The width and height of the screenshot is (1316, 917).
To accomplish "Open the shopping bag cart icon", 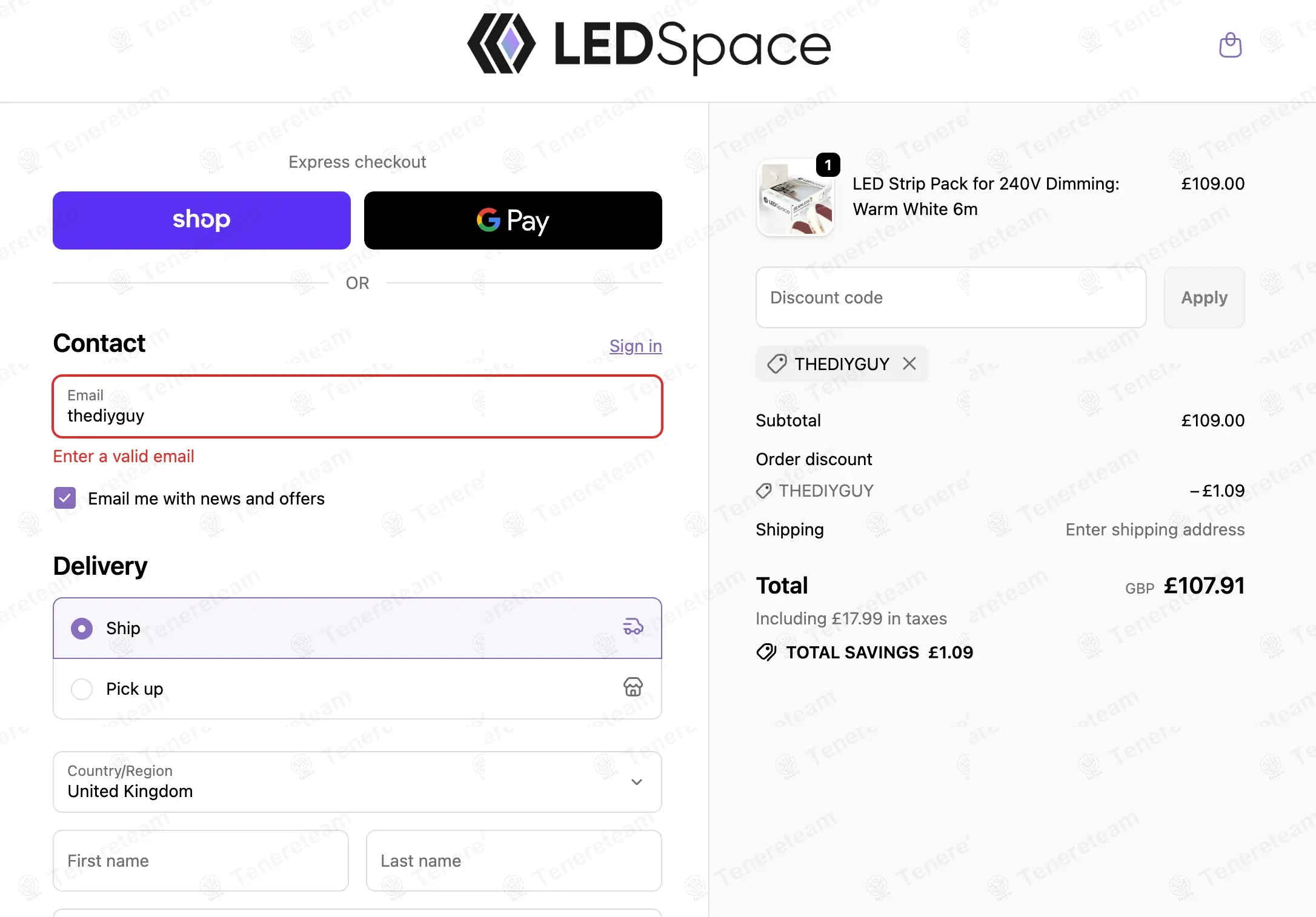I will point(1230,45).
